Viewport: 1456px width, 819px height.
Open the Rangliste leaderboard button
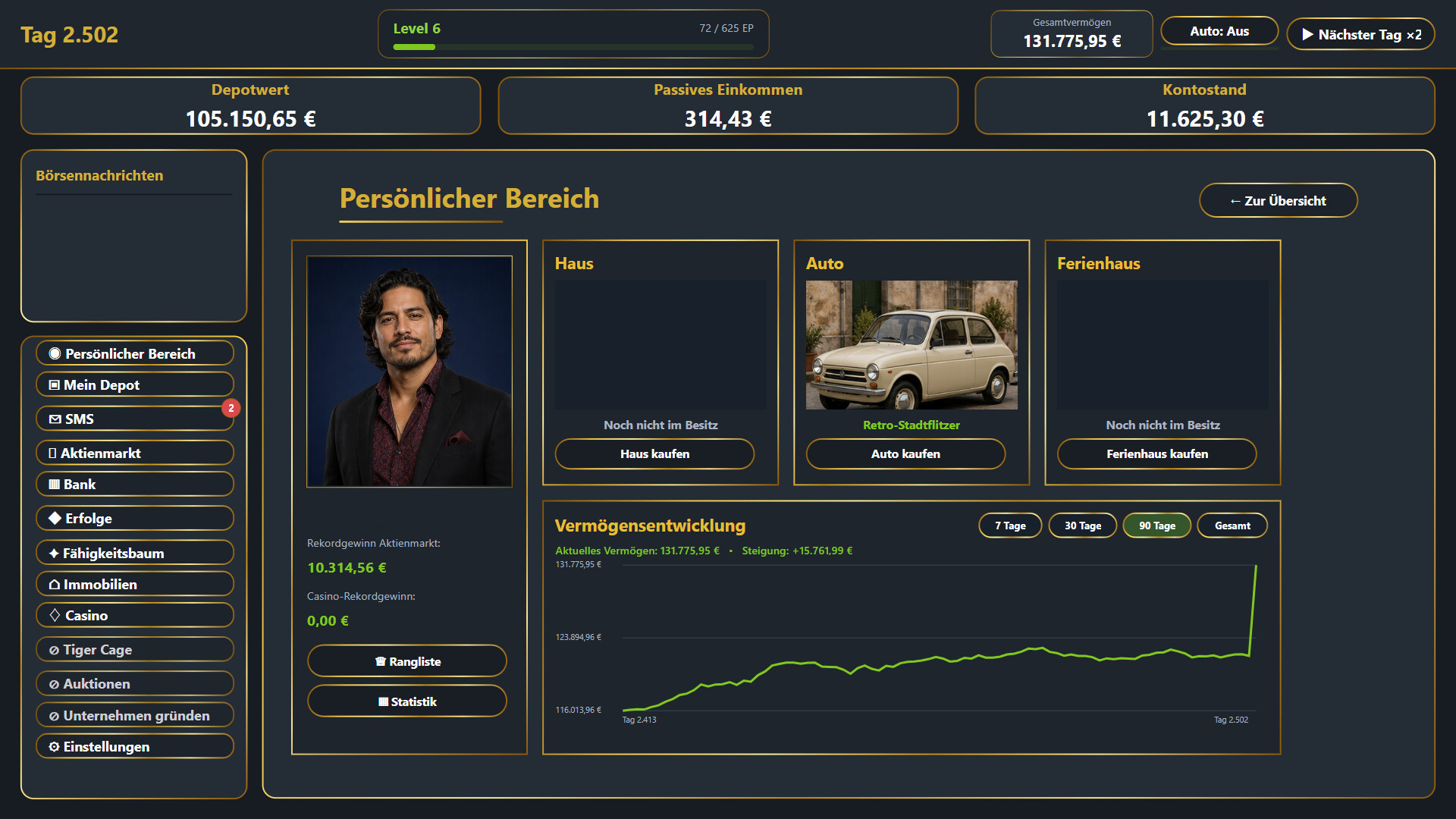407,661
